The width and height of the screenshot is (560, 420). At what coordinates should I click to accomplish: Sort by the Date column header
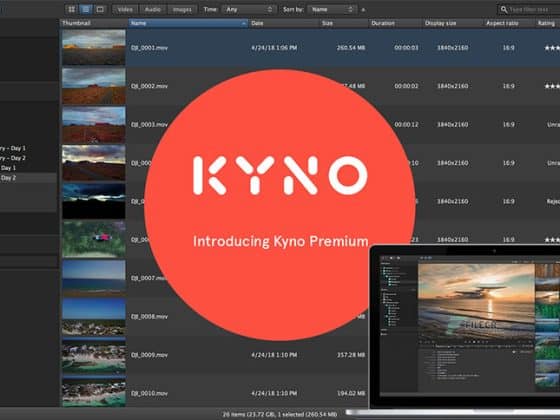[284, 23]
